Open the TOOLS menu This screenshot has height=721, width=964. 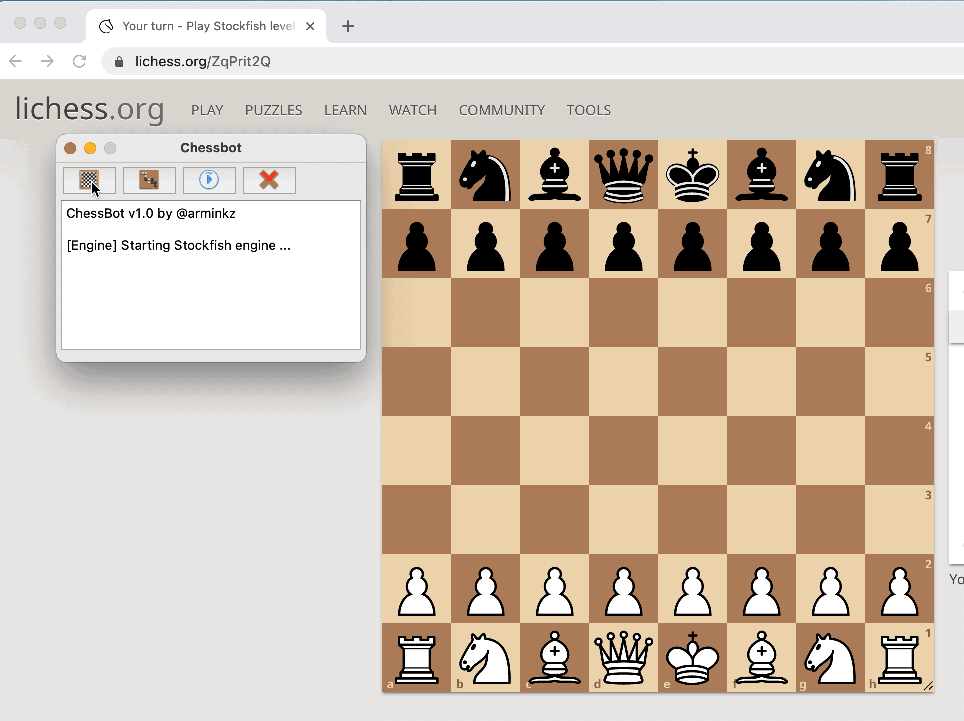588,110
